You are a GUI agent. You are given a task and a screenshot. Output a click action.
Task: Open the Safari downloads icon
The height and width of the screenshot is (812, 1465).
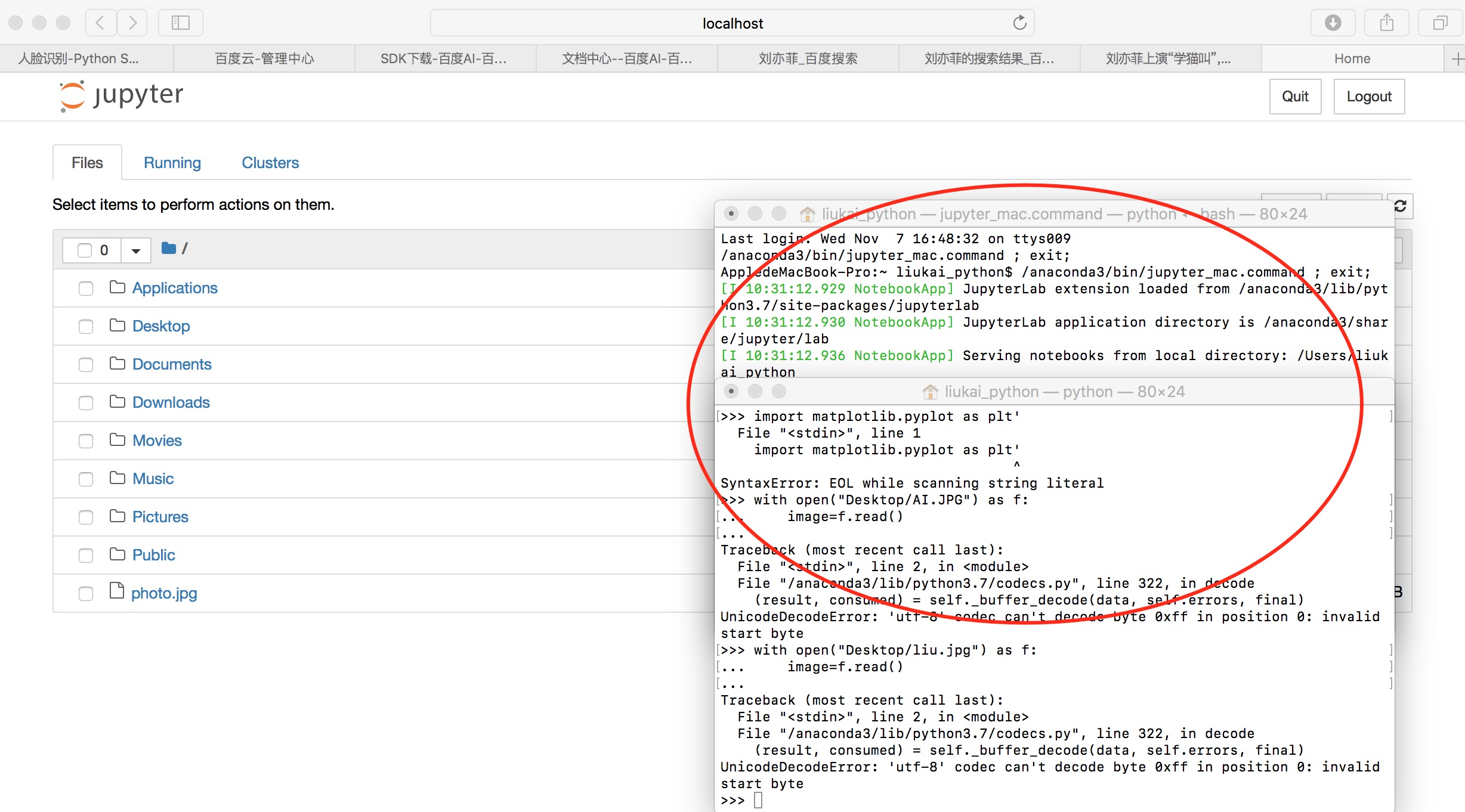pos(1333,23)
